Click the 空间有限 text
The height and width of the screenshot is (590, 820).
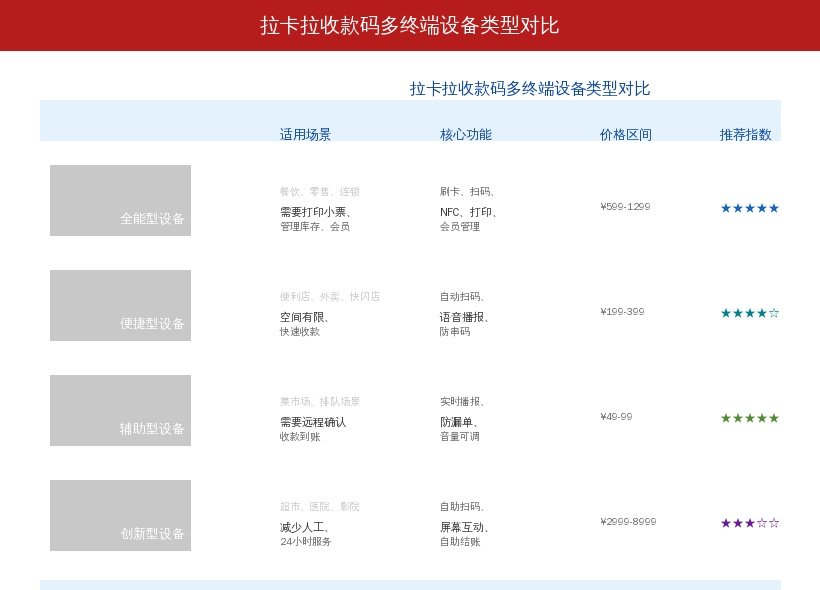[x=304, y=317]
